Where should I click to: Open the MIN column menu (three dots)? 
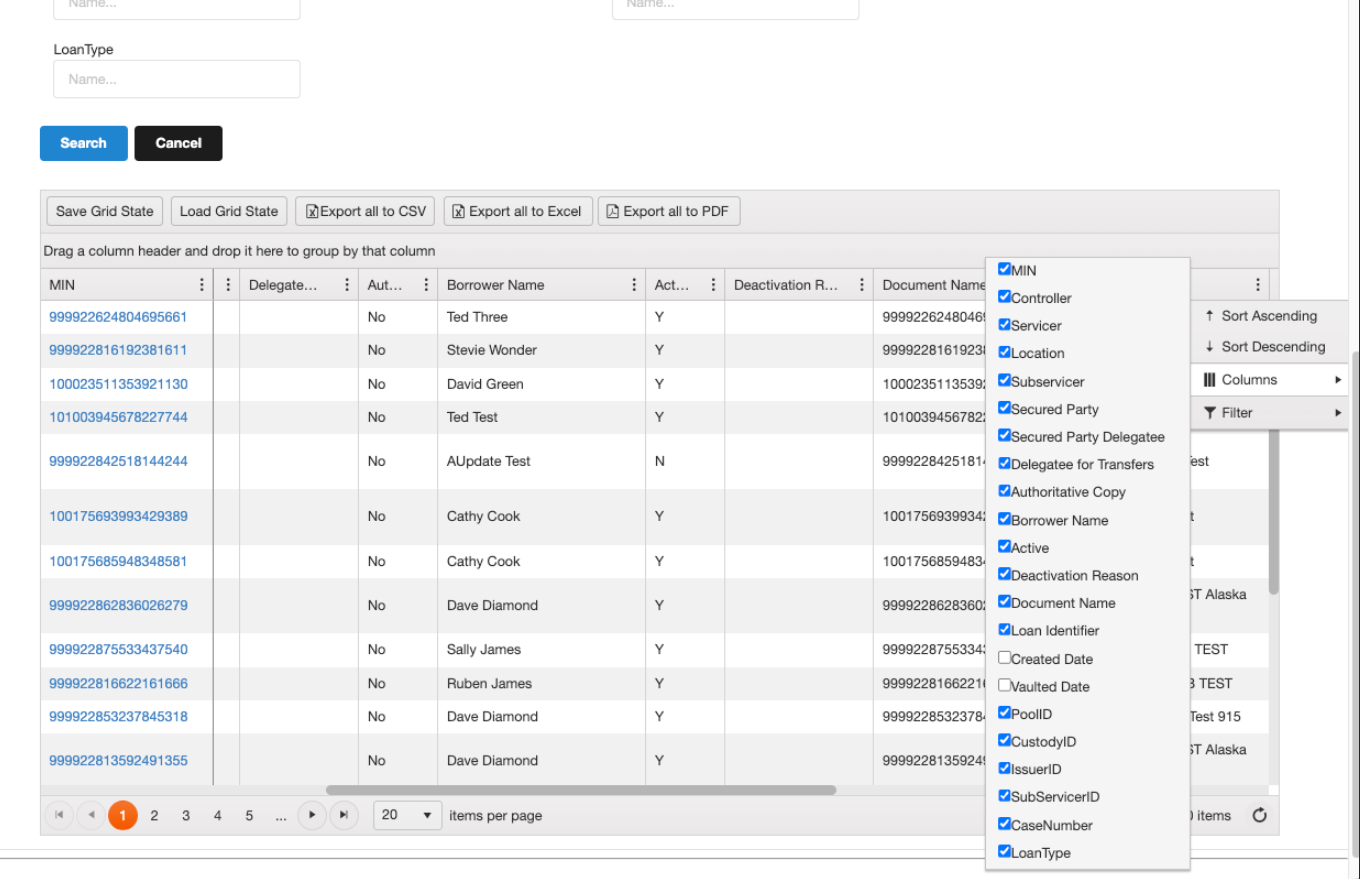tap(203, 285)
